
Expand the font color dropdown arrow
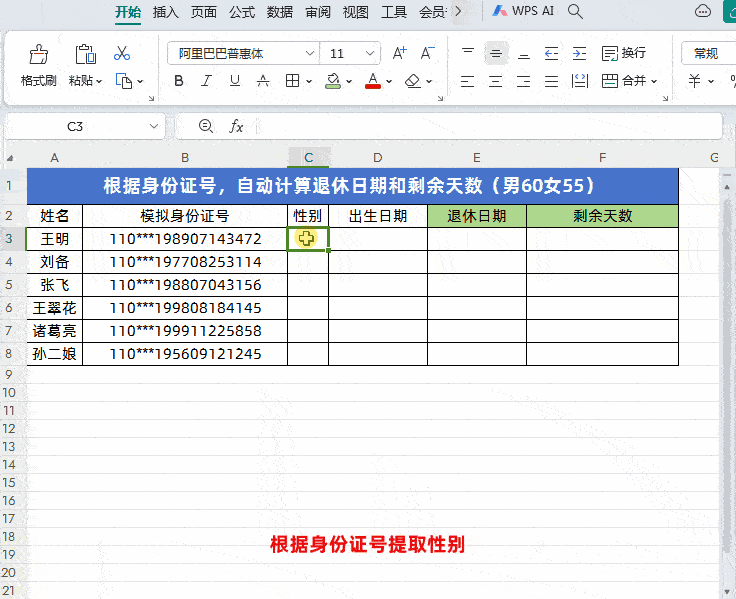pos(389,82)
